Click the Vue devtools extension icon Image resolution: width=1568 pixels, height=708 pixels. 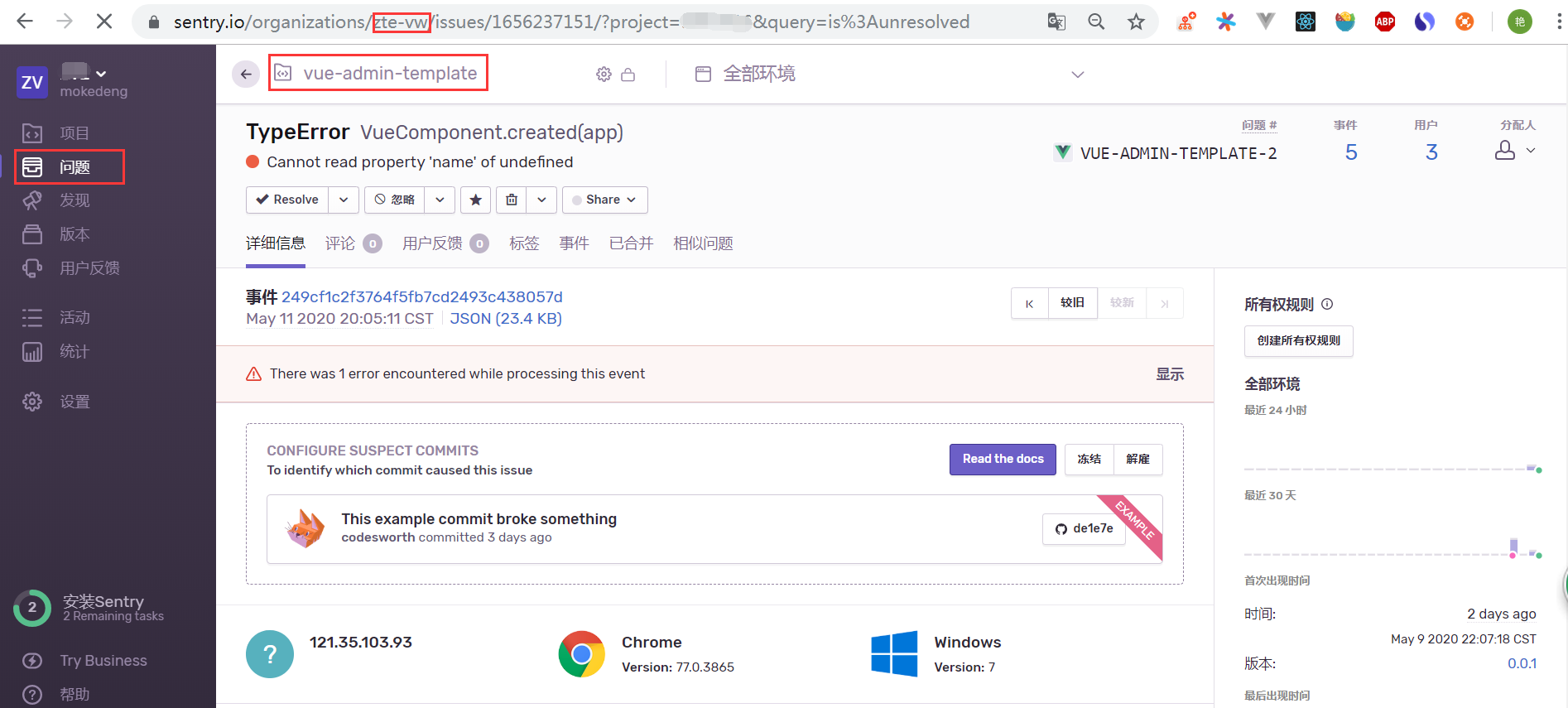(1266, 22)
